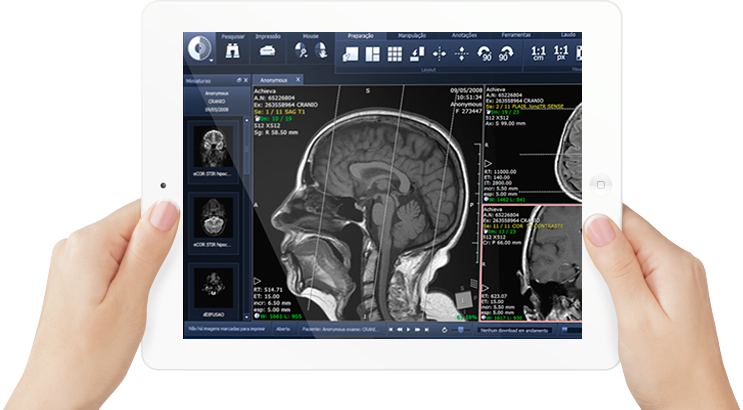
Task: Click 'Se: 1 / 11 SAG T1' overlay text
Action: tap(280, 111)
